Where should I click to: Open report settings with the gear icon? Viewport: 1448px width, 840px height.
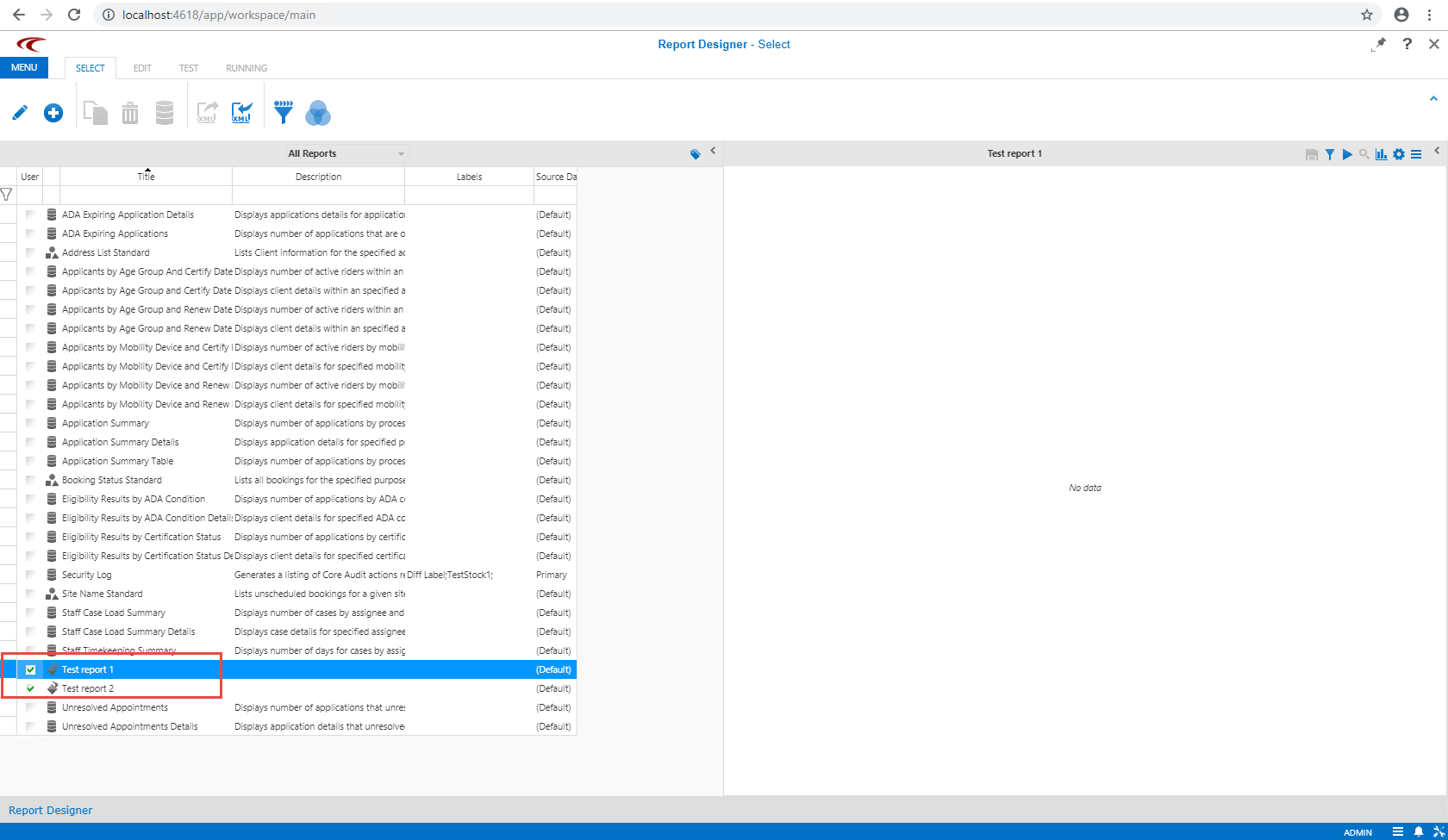pos(1398,154)
